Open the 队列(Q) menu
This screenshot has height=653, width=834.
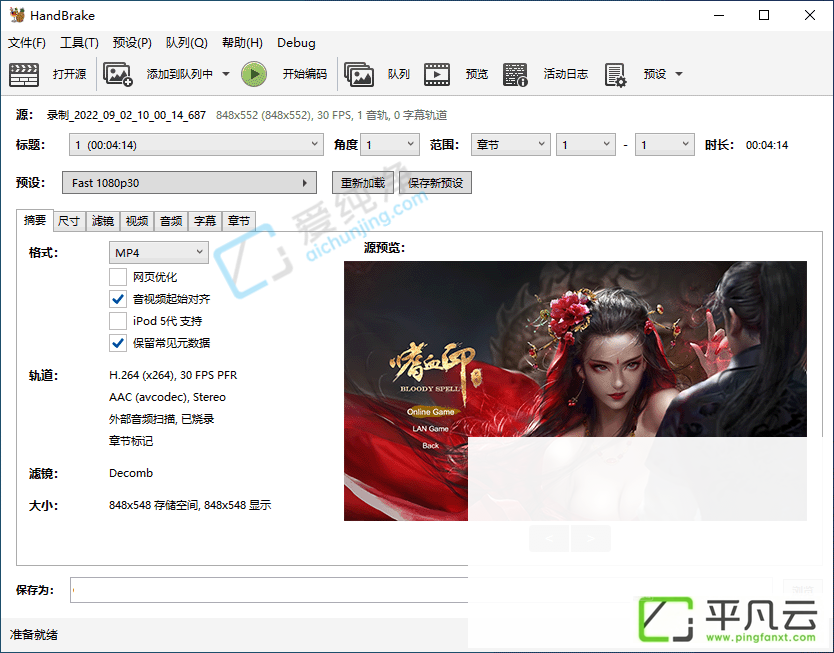(187, 43)
